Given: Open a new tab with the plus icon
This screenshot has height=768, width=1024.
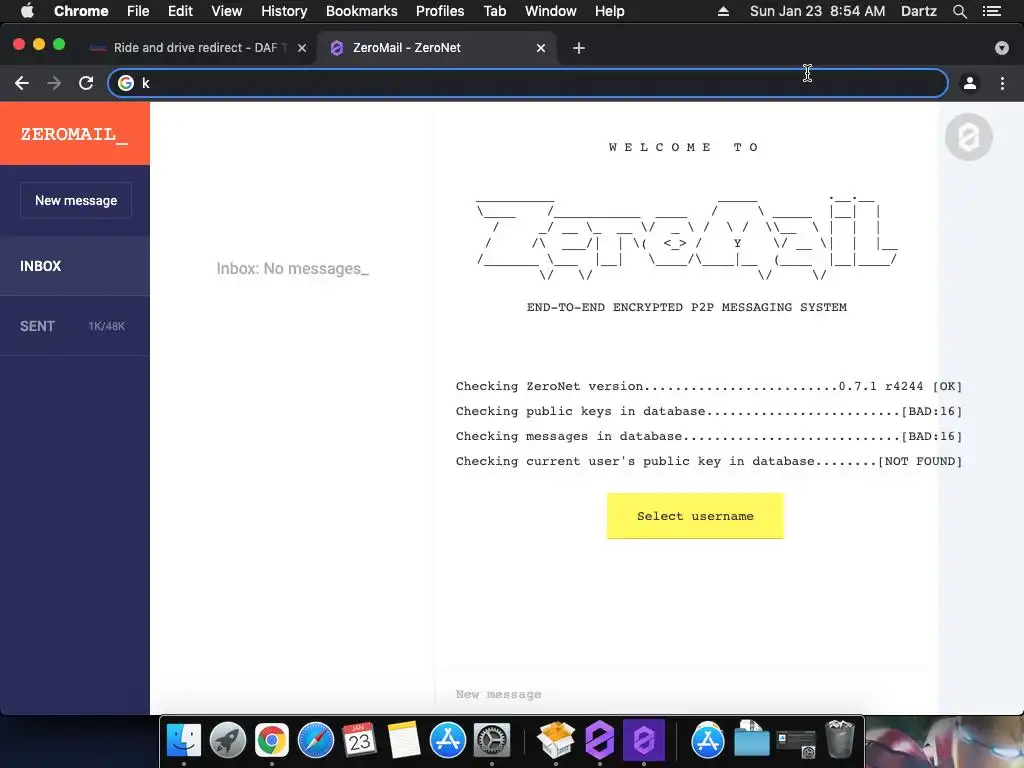Looking at the screenshot, I should tap(579, 48).
